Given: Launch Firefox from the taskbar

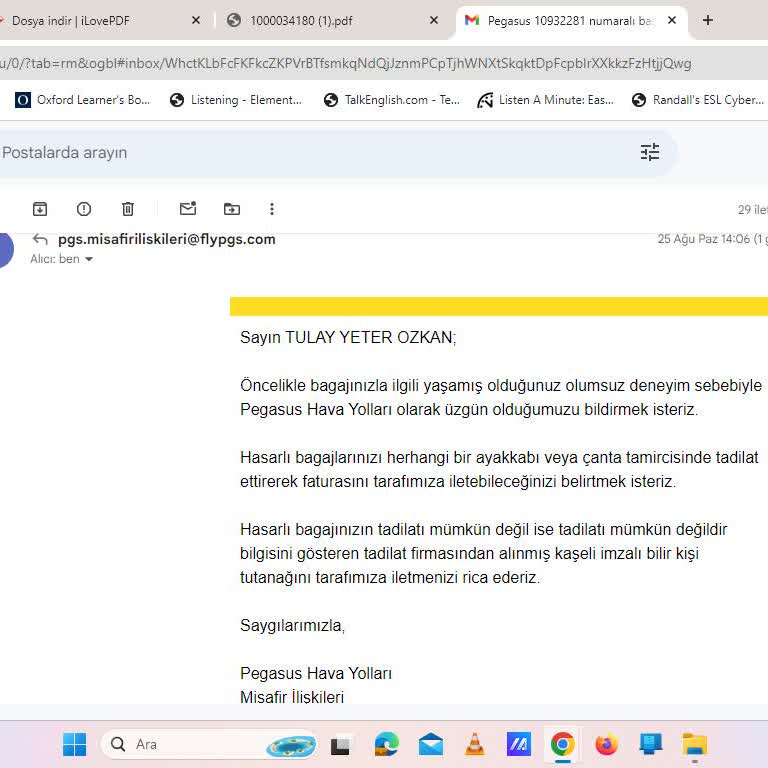Looking at the screenshot, I should click(x=606, y=744).
